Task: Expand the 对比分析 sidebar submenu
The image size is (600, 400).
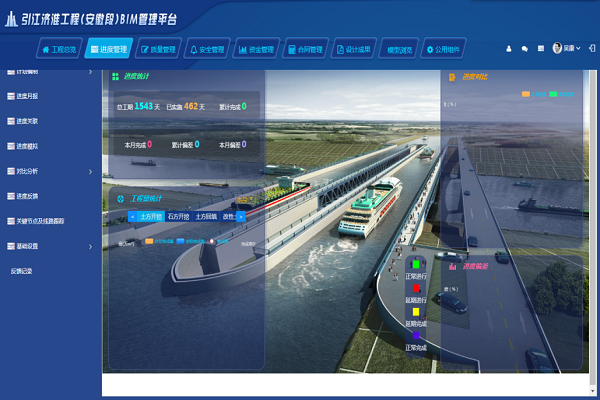Action: [x=48, y=171]
